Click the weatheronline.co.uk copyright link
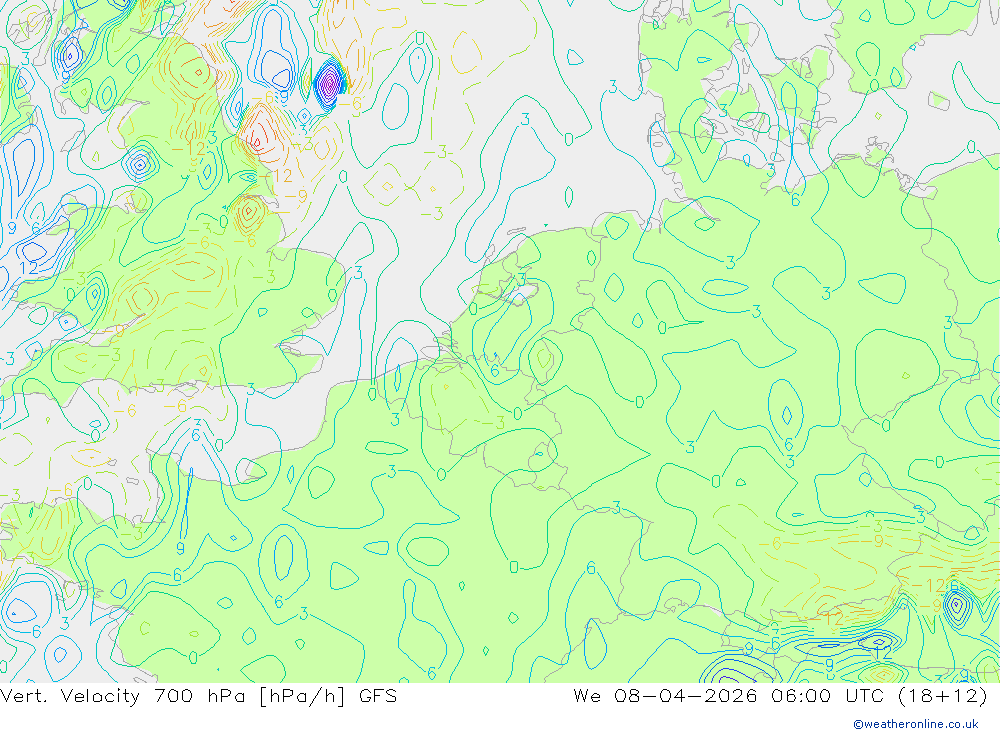Image resolution: width=1000 pixels, height=733 pixels. (x=915, y=724)
